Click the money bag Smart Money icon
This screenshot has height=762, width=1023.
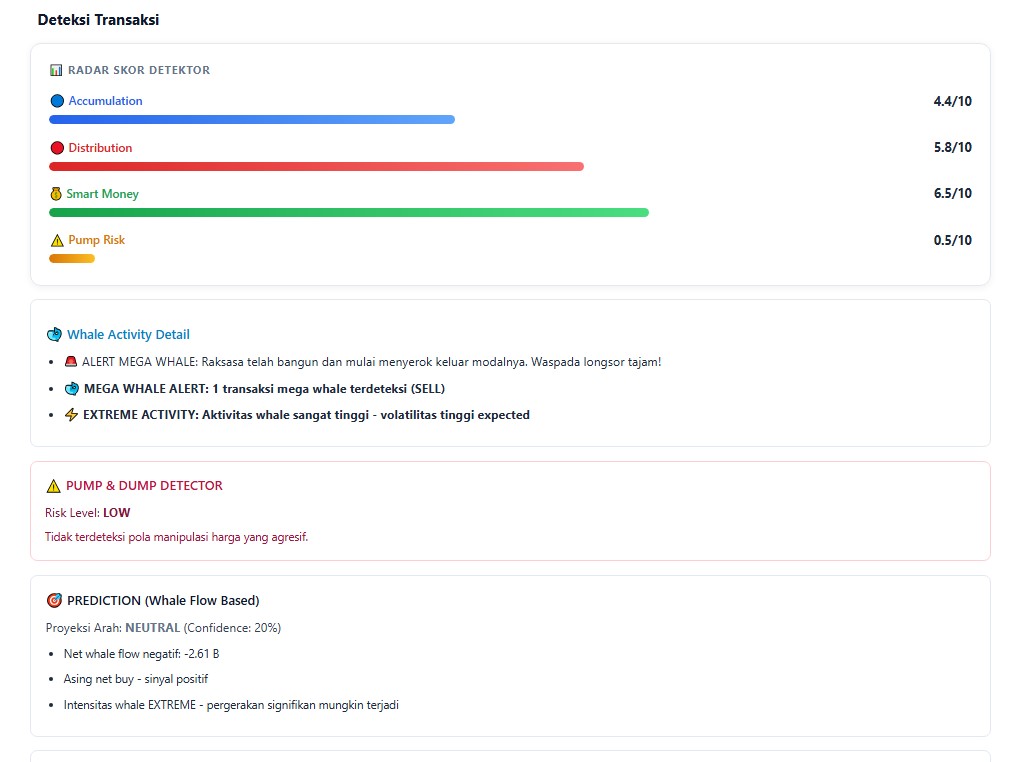tap(57, 194)
